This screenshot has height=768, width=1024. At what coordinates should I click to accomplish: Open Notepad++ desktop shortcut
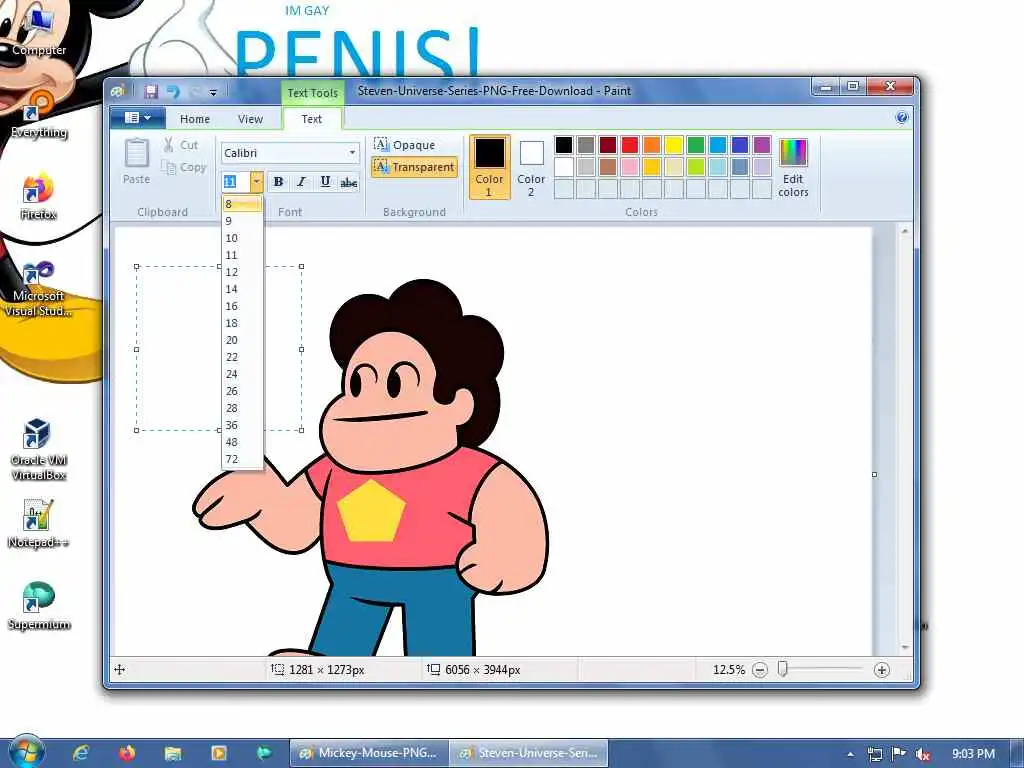point(38,524)
